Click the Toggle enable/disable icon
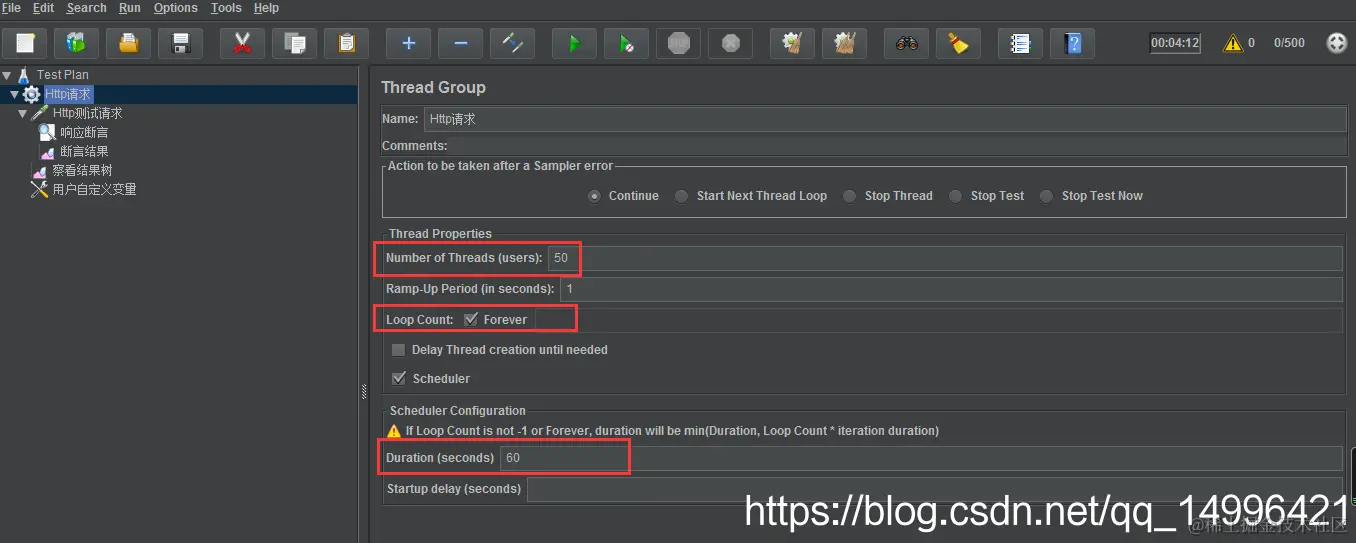The height and width of the screenshot is (543, 1356). tap(512, 43)
